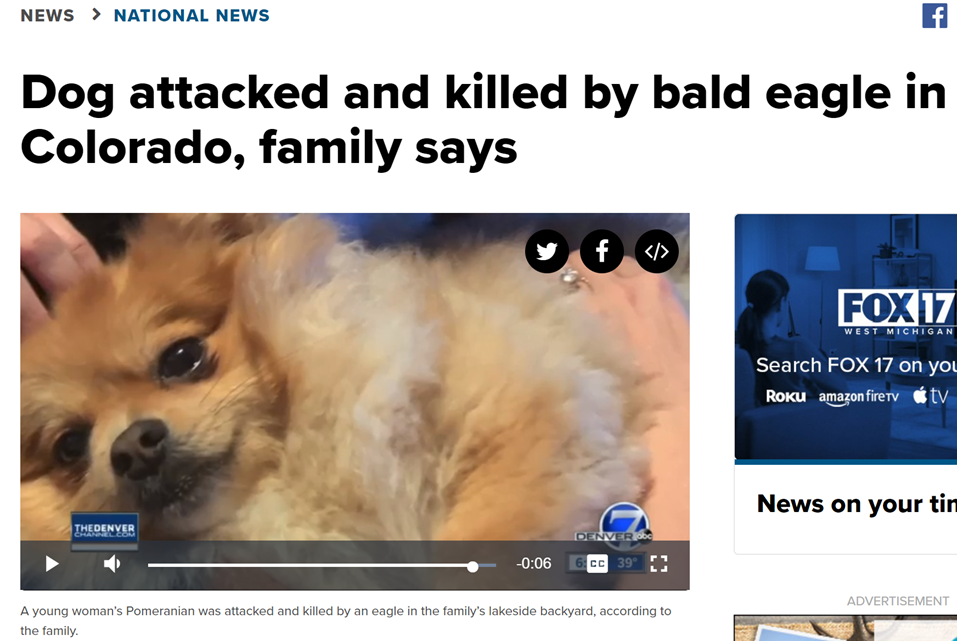Image resolution: width=957 pixels, height=641 pixels.
Task: Share video via Twitter bird icon
Action: 547,251
